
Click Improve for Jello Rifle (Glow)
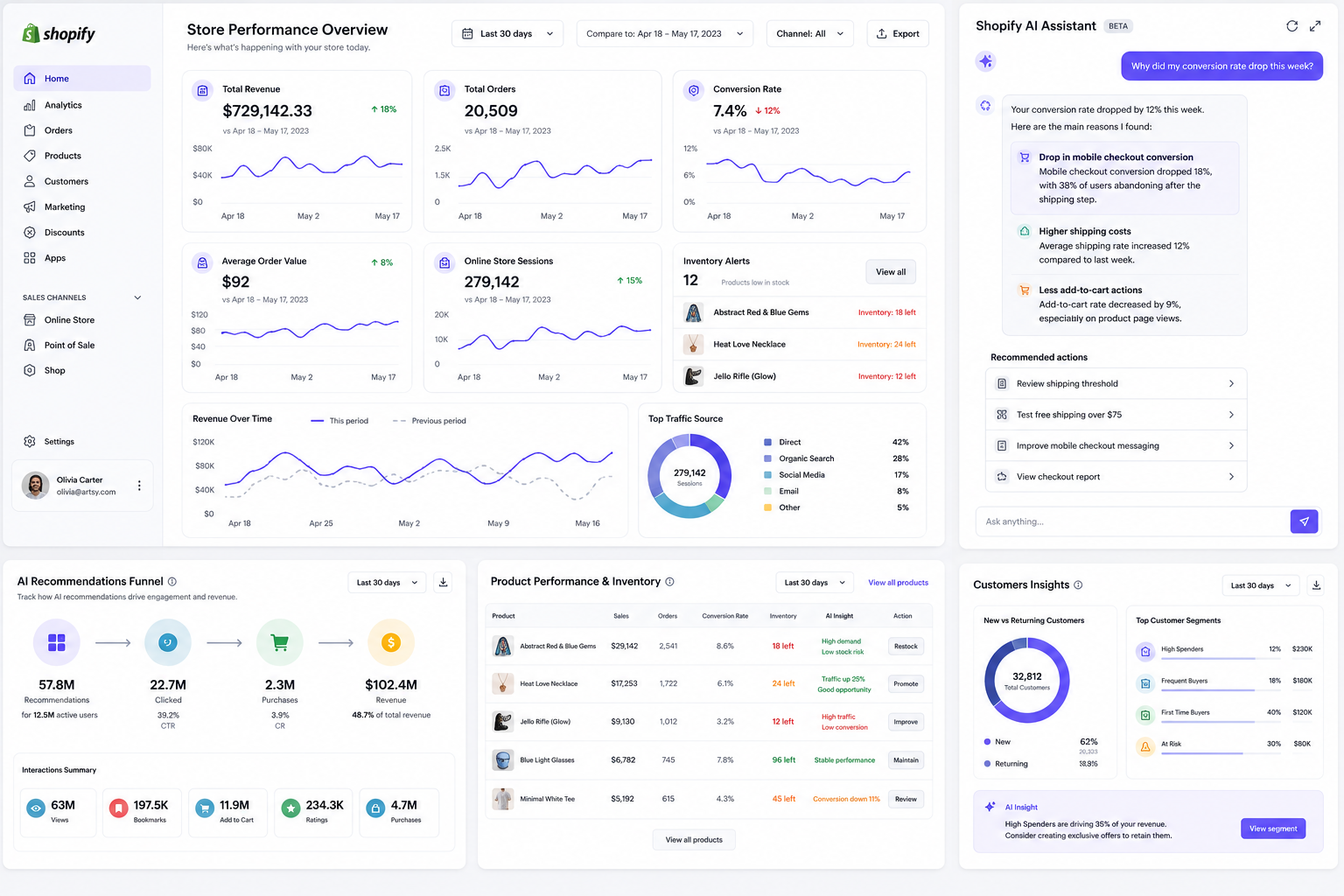pyautogui.click(x=906, y=723)
